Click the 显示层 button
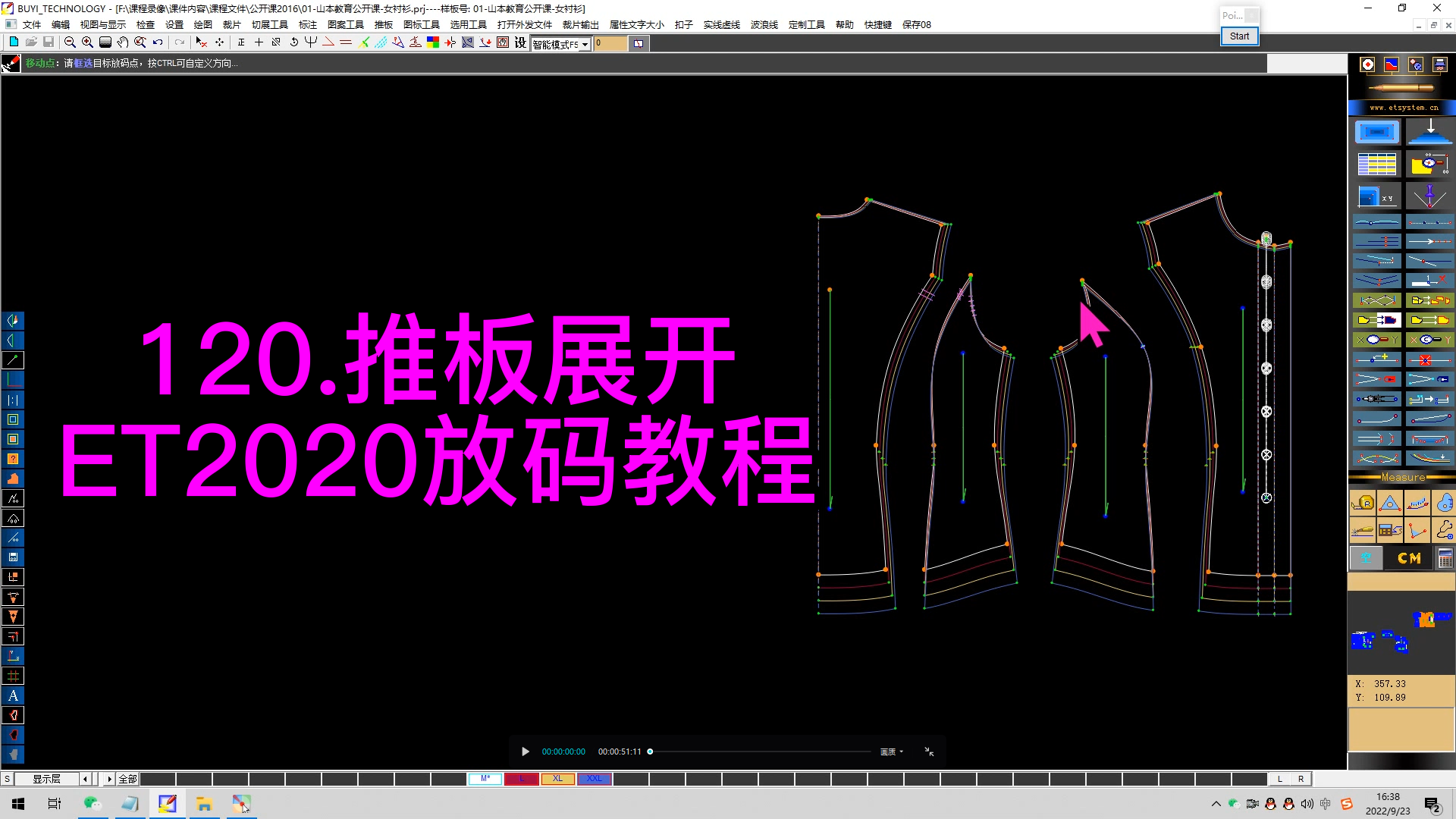The image size is (1456, 819). (x=47, y=779)
